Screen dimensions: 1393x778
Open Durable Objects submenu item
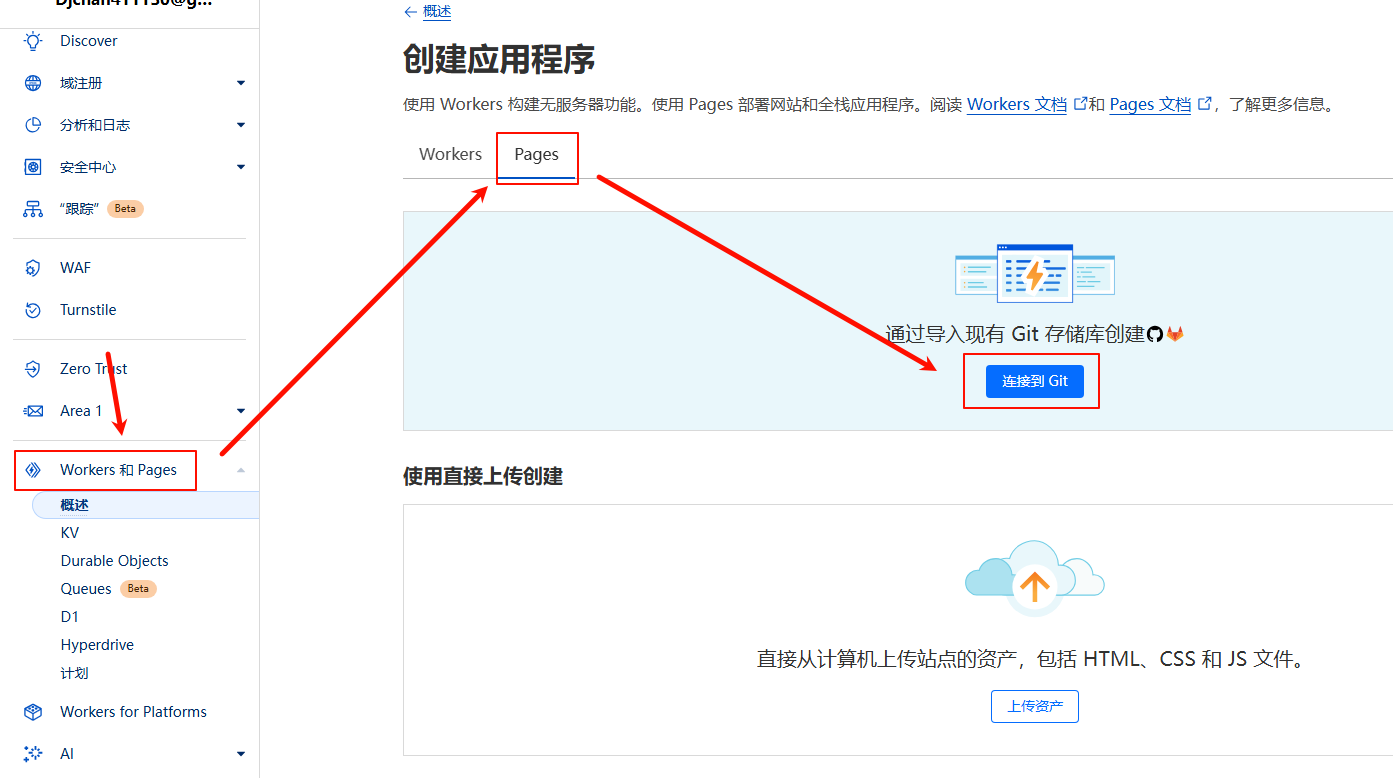pyautogui.click(x=114, y=561)
